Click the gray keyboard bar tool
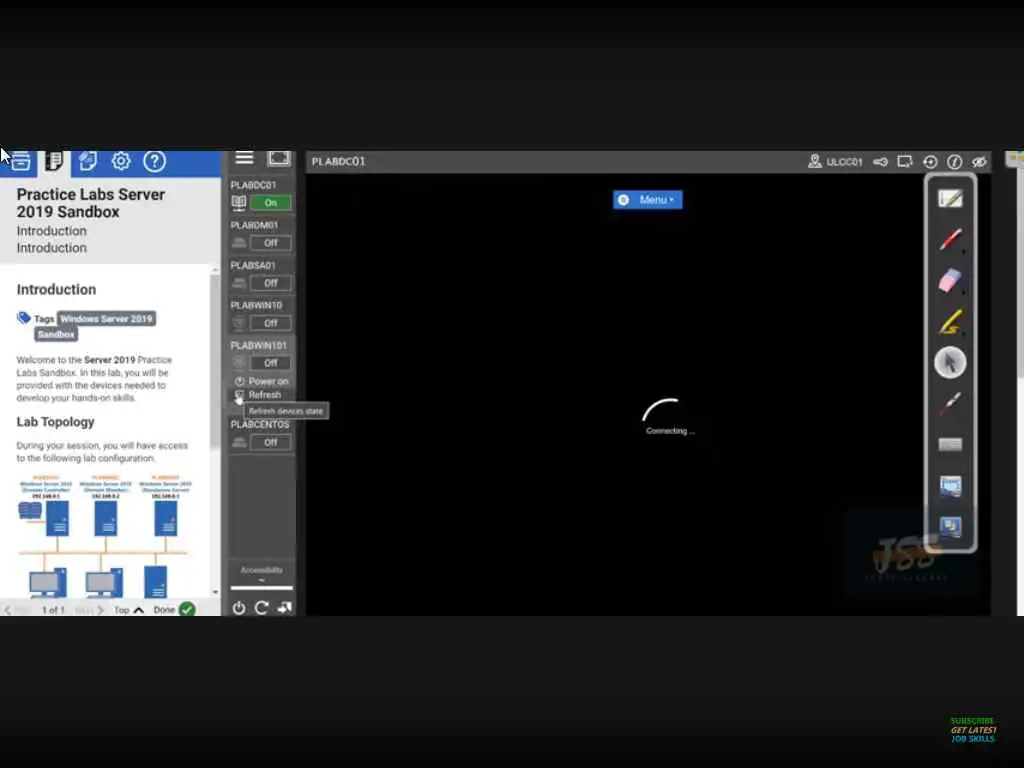The image size is (1024, 768). [x=950, y=445]
